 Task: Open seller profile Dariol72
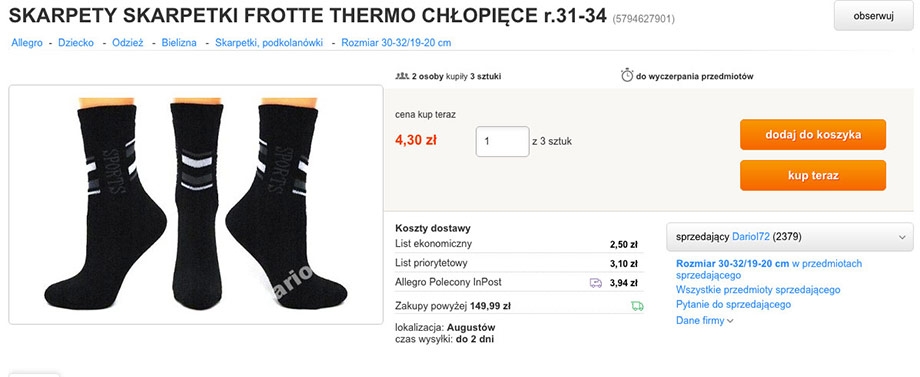pos(750,237)
